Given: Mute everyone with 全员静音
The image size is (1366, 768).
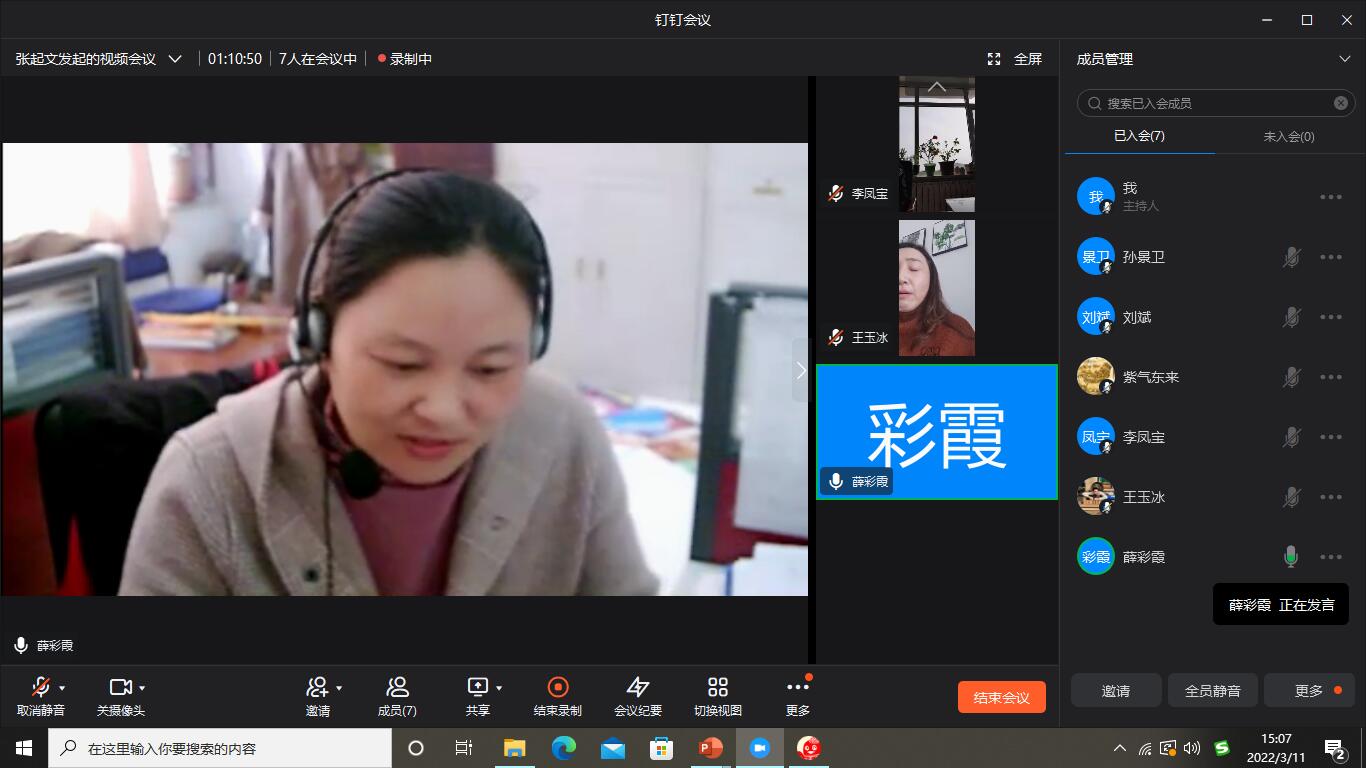Looking at the screenshot, I should [x=1213, y=690].
